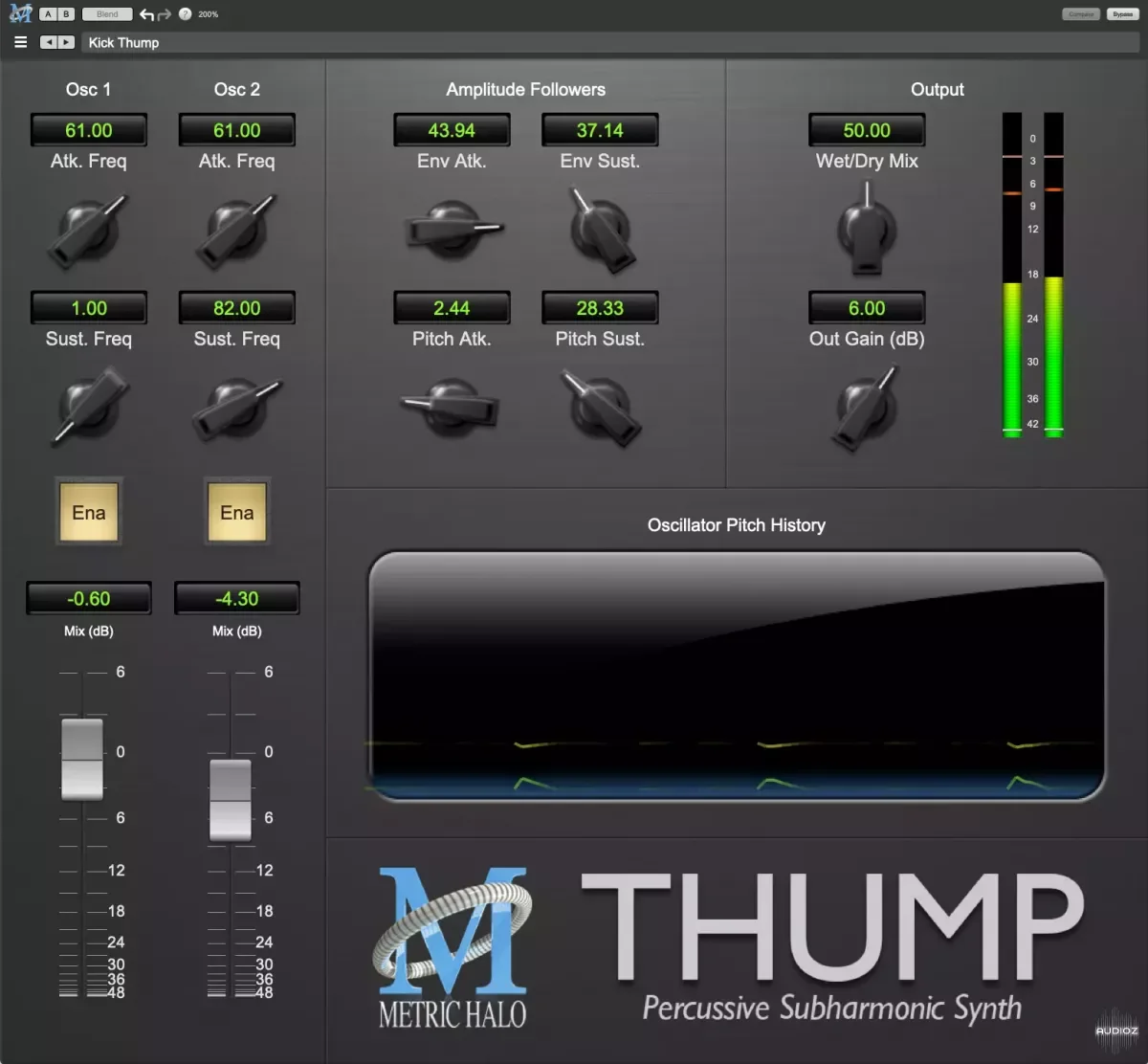Go to the next preset with right arrow

[66, 42]
